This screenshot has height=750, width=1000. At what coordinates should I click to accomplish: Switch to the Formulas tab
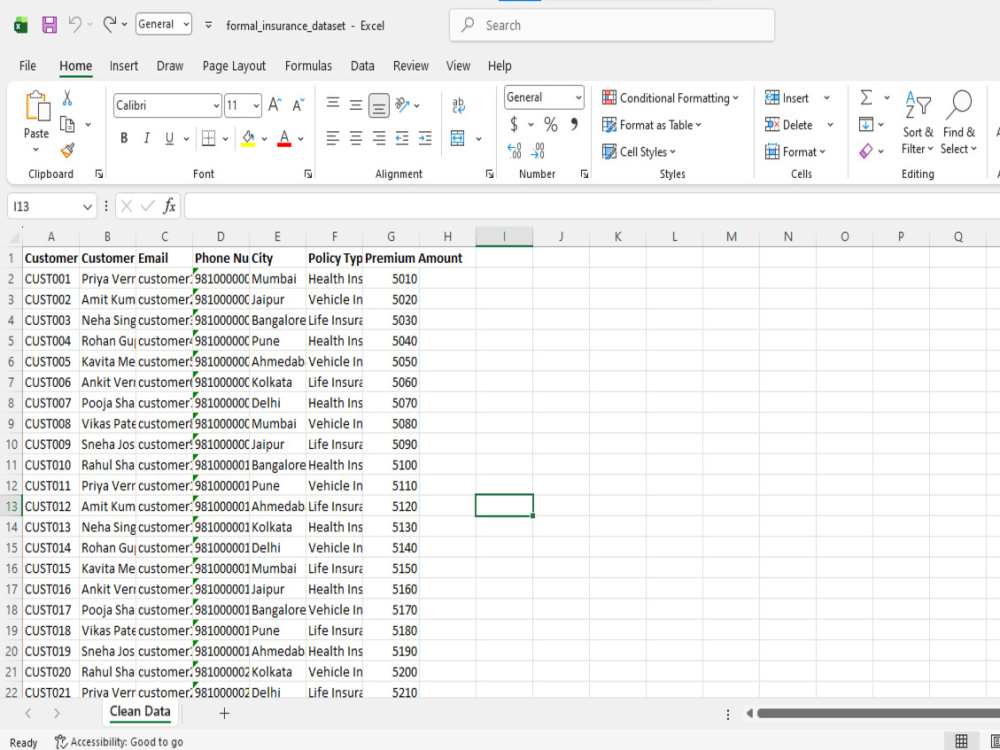click(309, 66)
